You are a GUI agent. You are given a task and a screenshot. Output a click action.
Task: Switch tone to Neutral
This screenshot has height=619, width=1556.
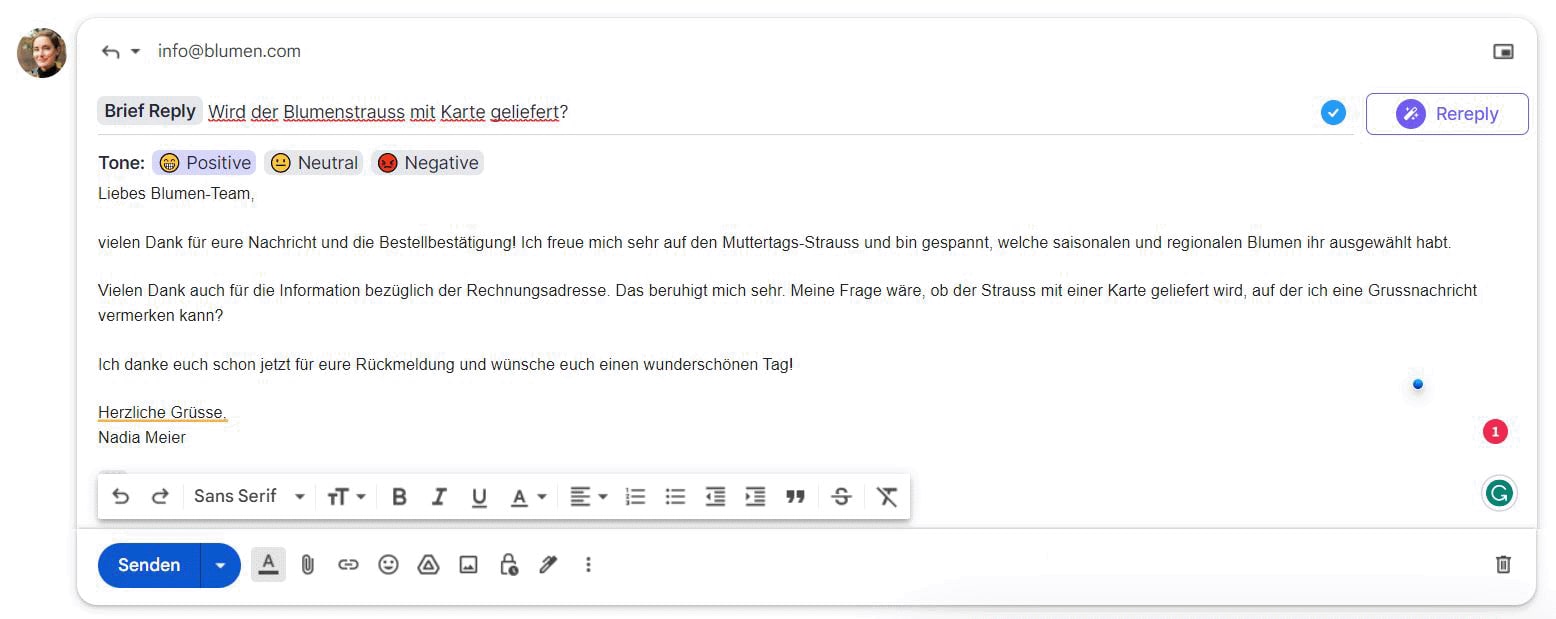coord(313,162)
